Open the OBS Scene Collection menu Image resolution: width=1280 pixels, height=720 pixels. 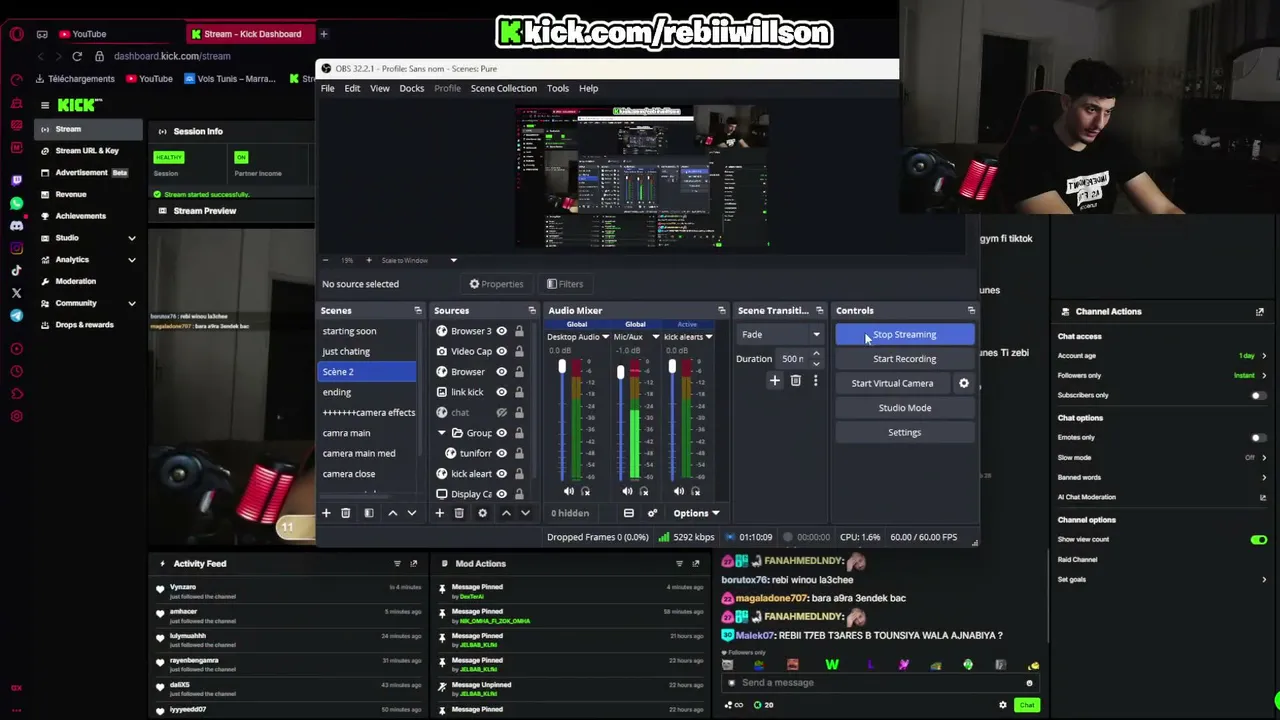pos(503,88)
